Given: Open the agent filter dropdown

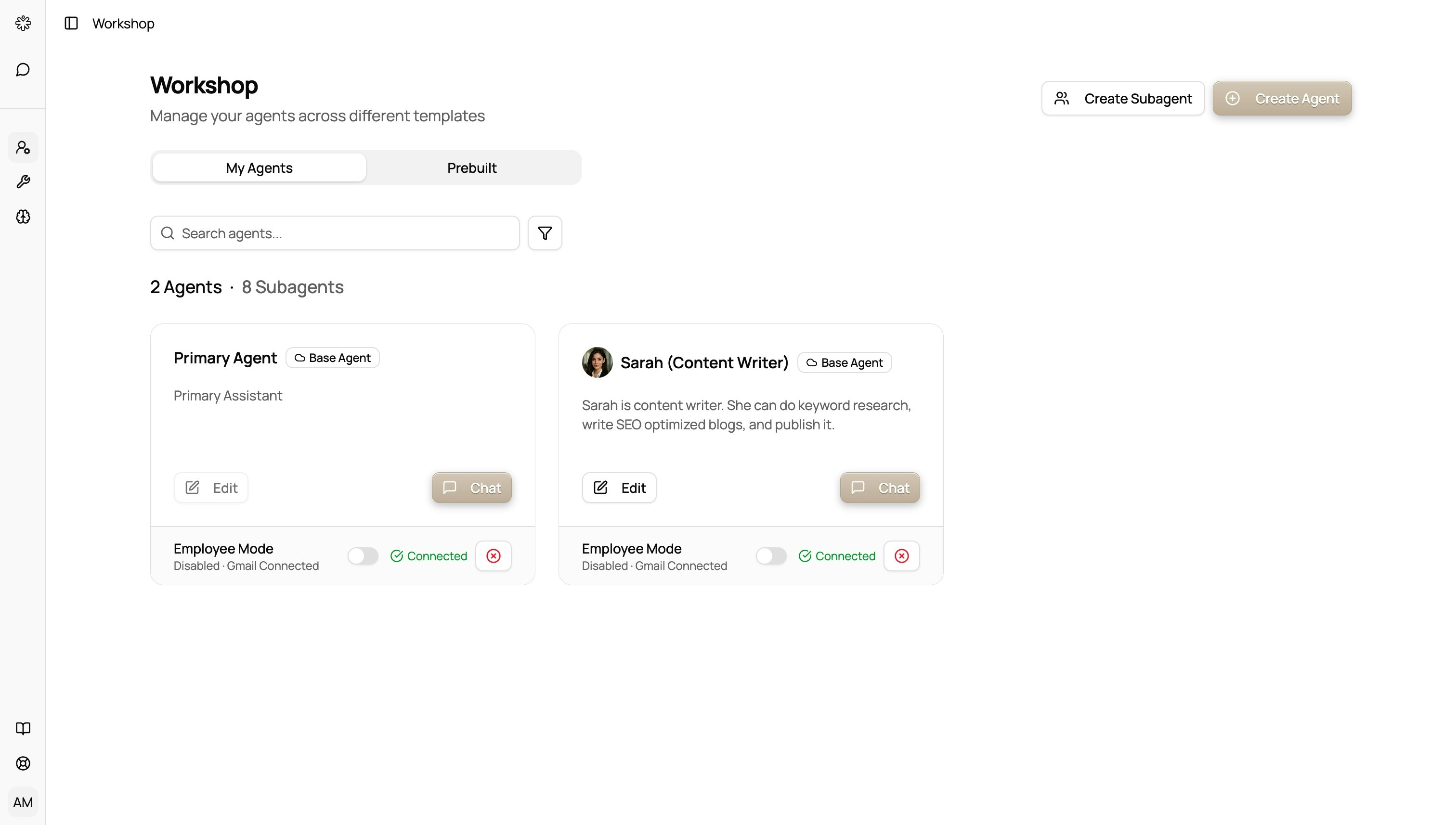Looking at the screenshot, I should [x=545, y=233].
